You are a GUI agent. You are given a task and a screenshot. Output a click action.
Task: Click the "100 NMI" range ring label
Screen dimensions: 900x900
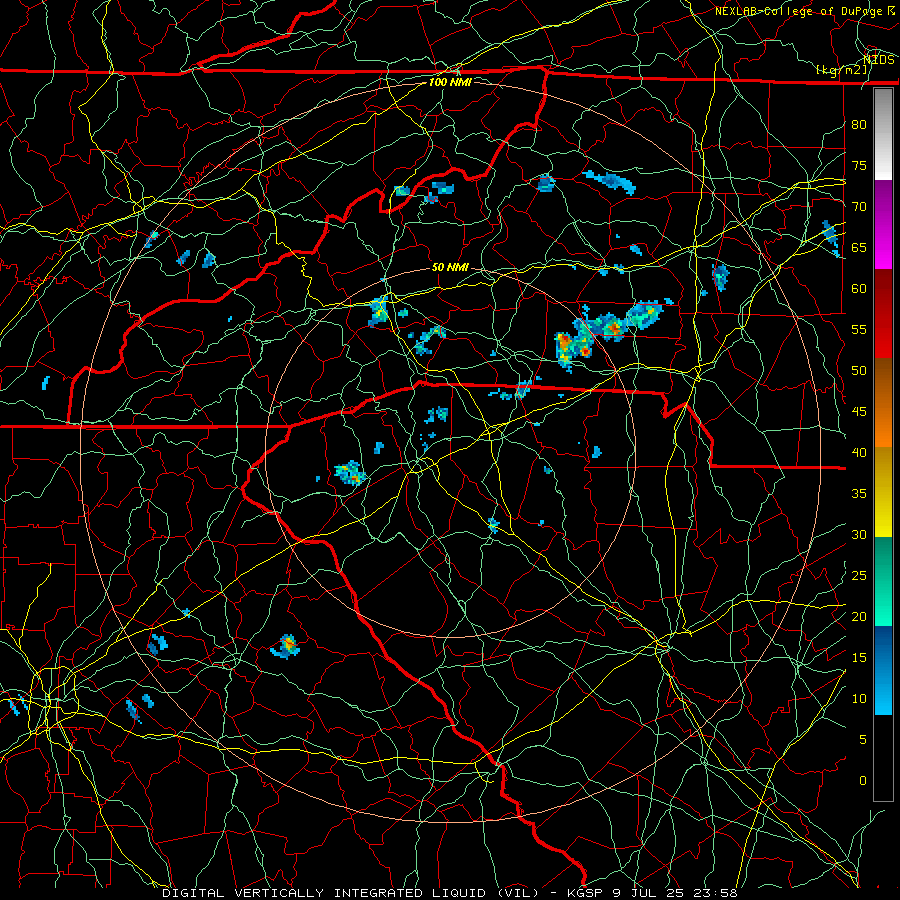coord(450,82)
